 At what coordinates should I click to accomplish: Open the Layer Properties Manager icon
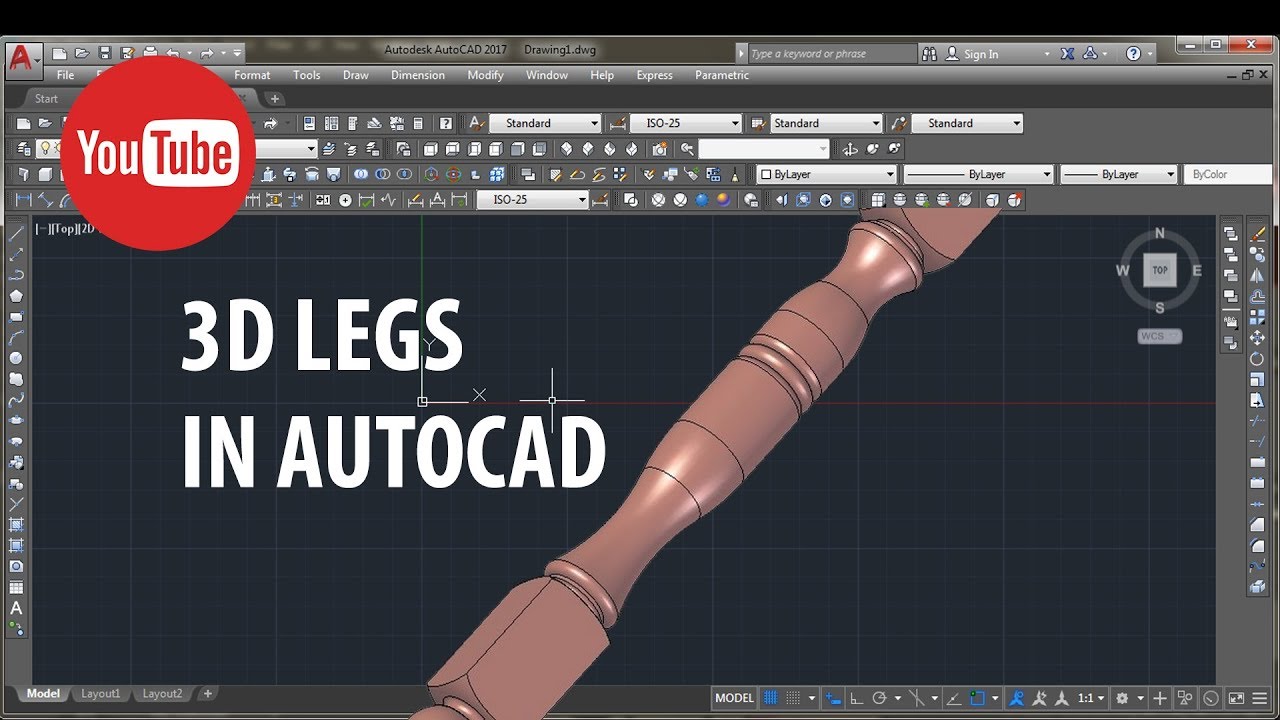pyautogui.click(x=24, y=149)
